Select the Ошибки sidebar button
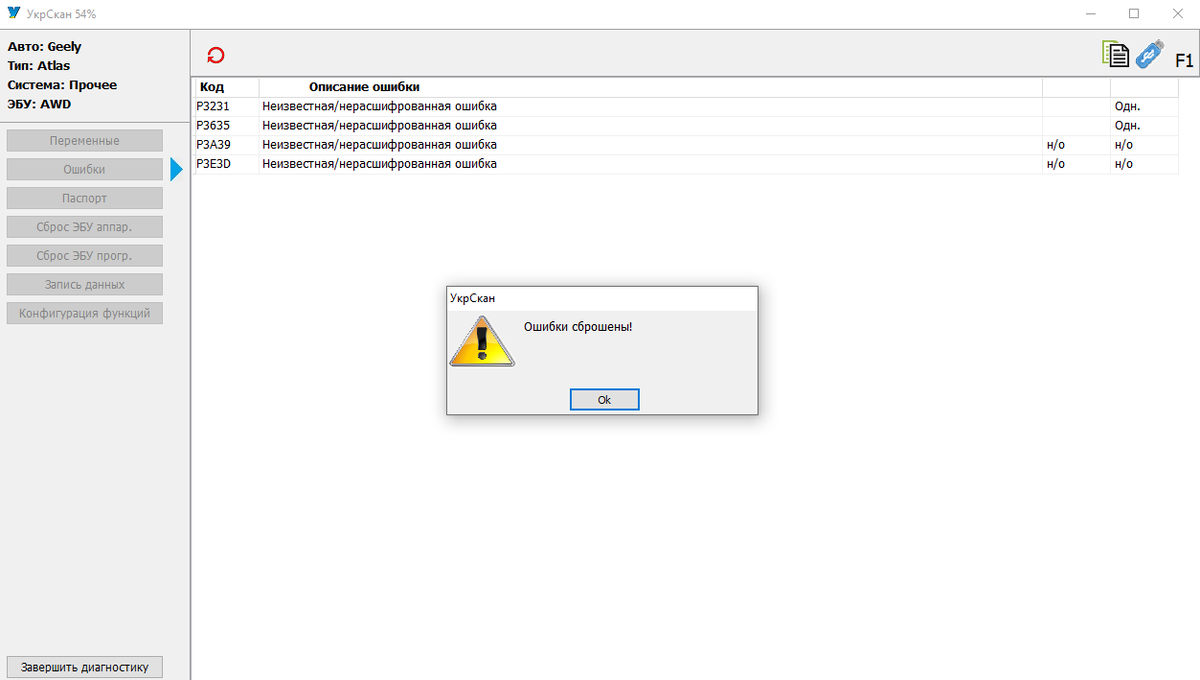1200x680 pixels. click(x=85, y=170)
